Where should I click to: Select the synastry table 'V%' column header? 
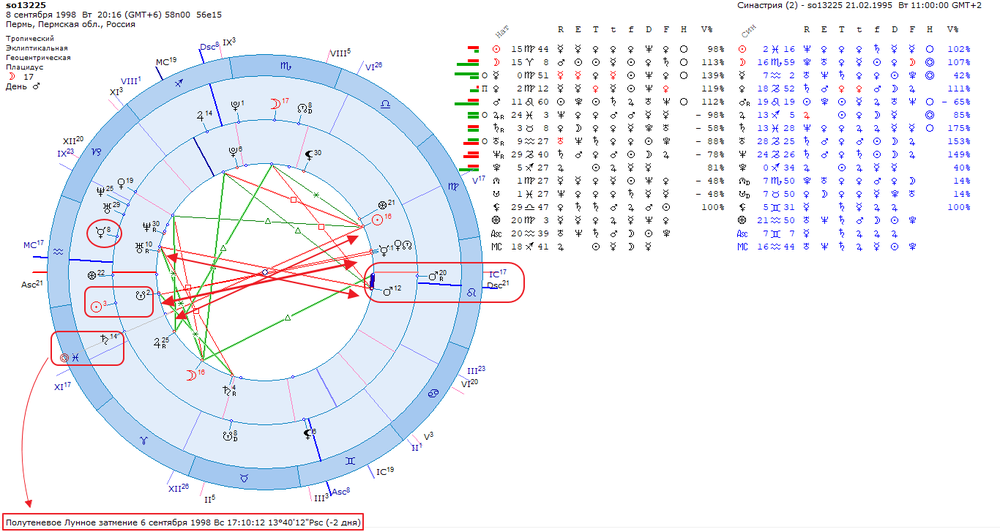tap(952, 29)
